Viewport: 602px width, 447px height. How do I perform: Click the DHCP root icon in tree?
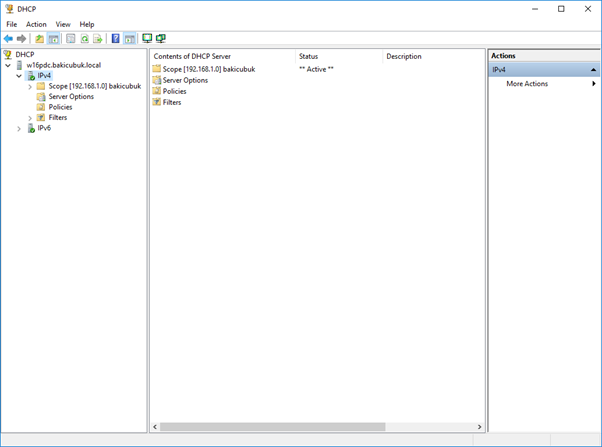pos(8,55)
